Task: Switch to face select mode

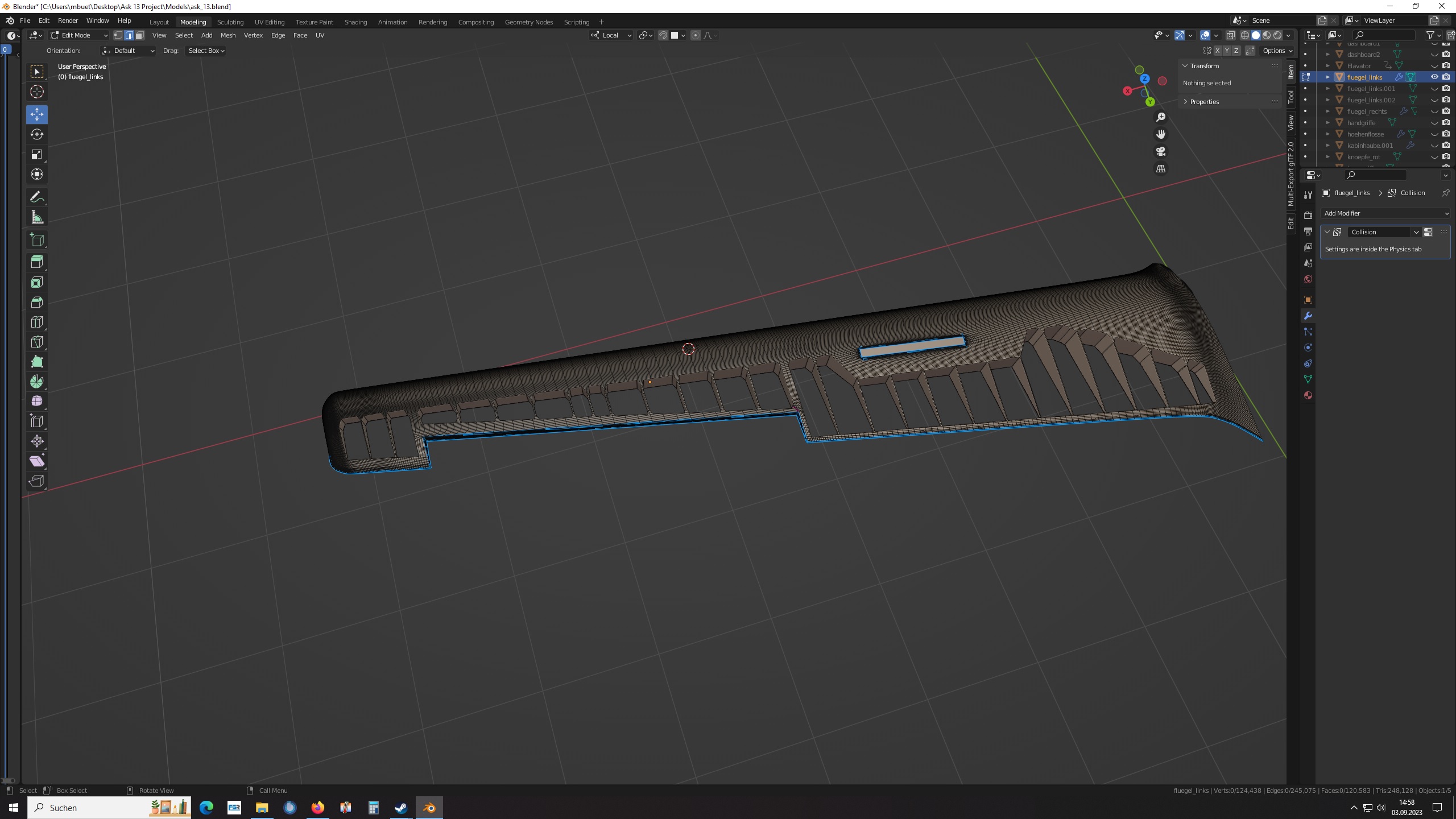Action: (x=140, y=35)
